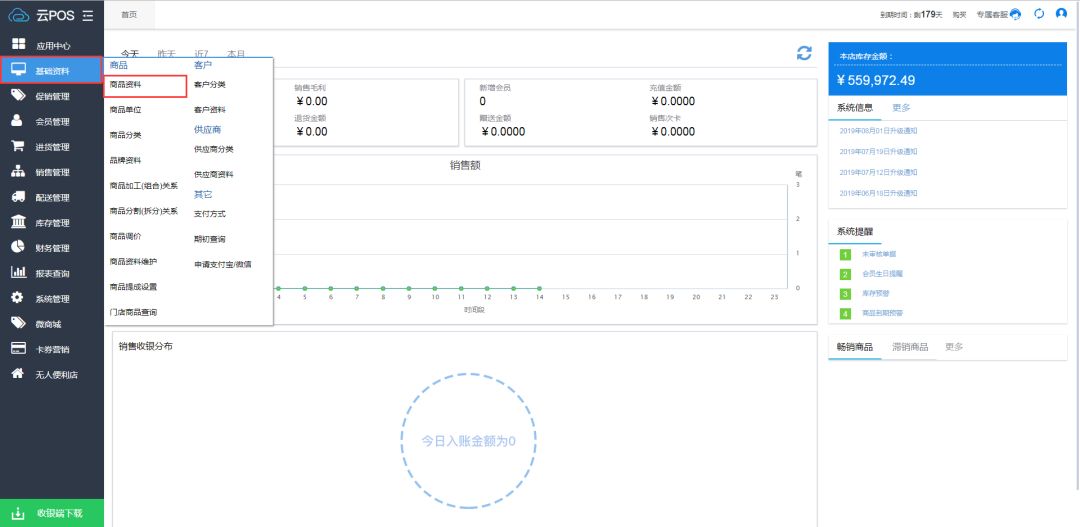Click 会员生日提醒 link
The height and width of the screenshot is (527, 1080).
[882, 274]
